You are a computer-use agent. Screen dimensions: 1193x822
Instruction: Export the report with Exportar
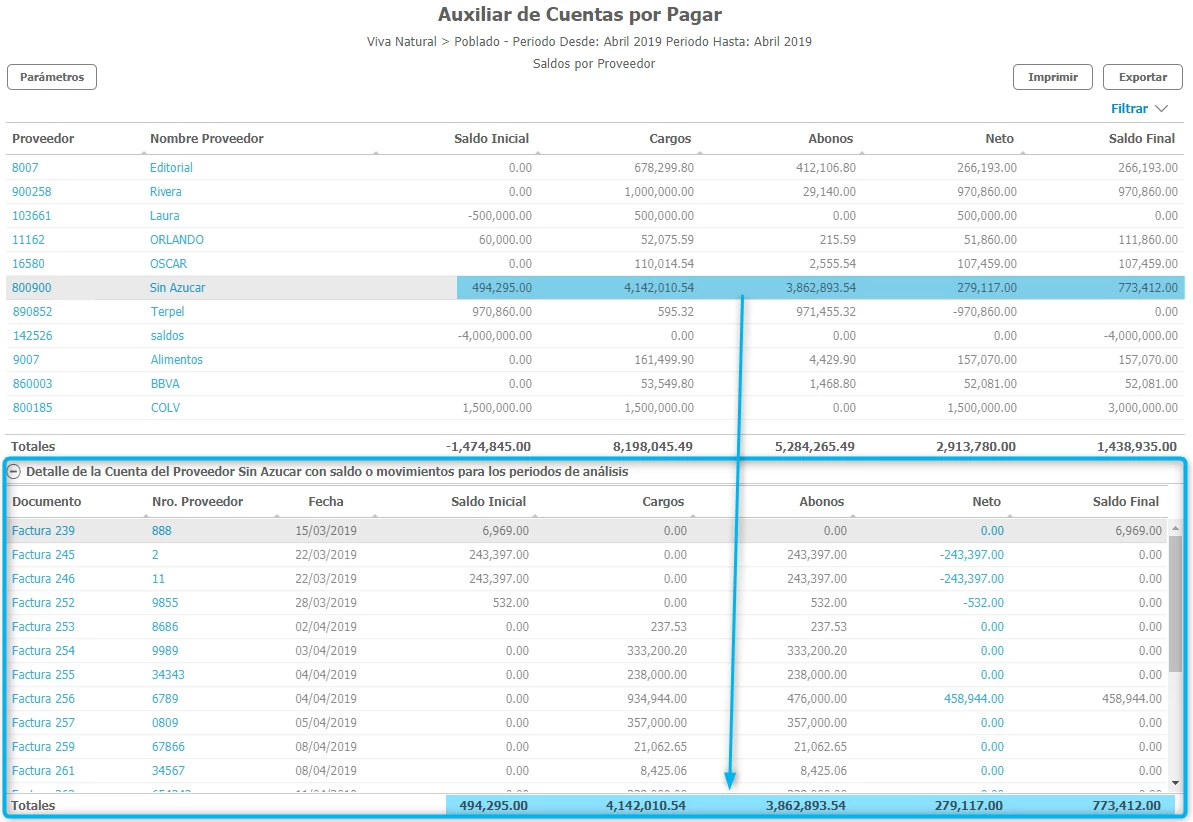click(1142, 77)
